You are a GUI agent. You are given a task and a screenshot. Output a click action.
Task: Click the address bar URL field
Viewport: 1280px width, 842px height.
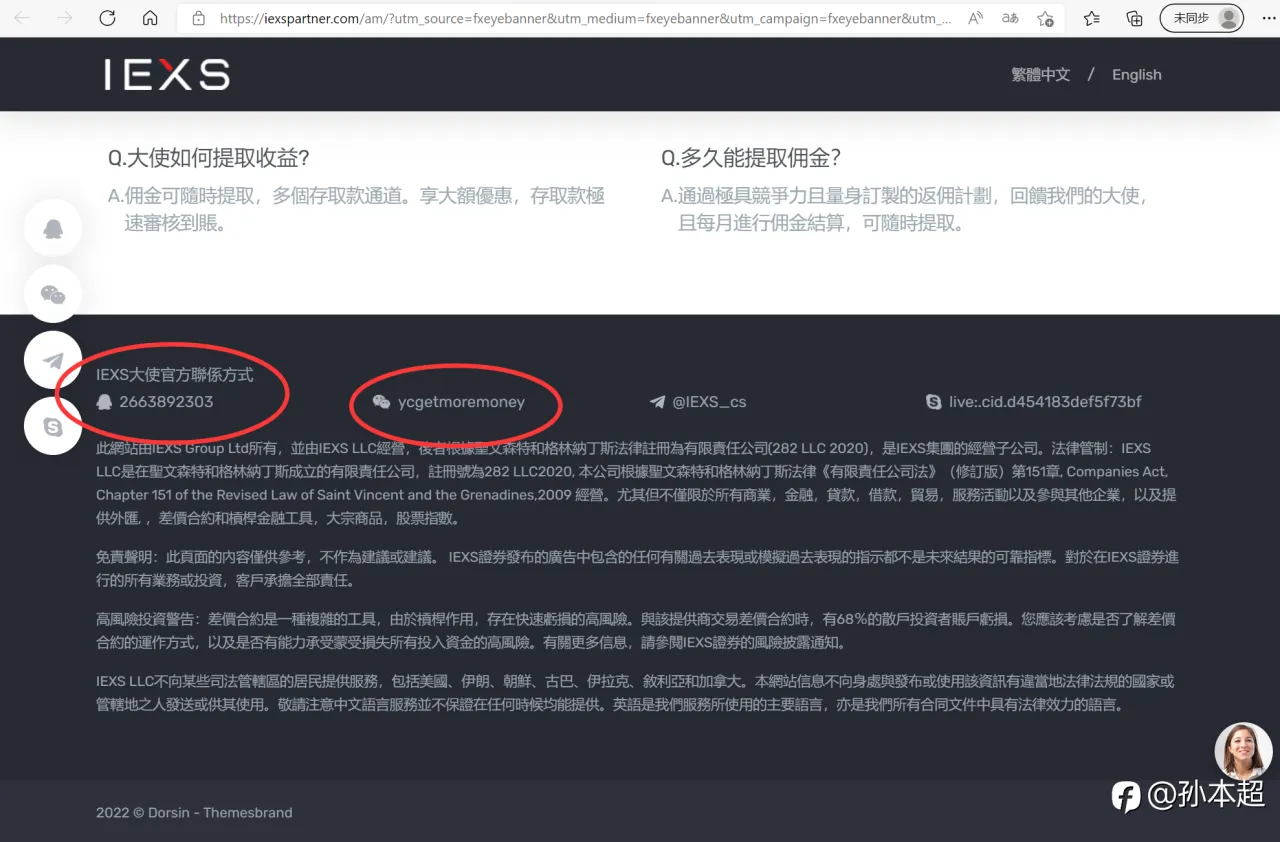pos(585,18)
